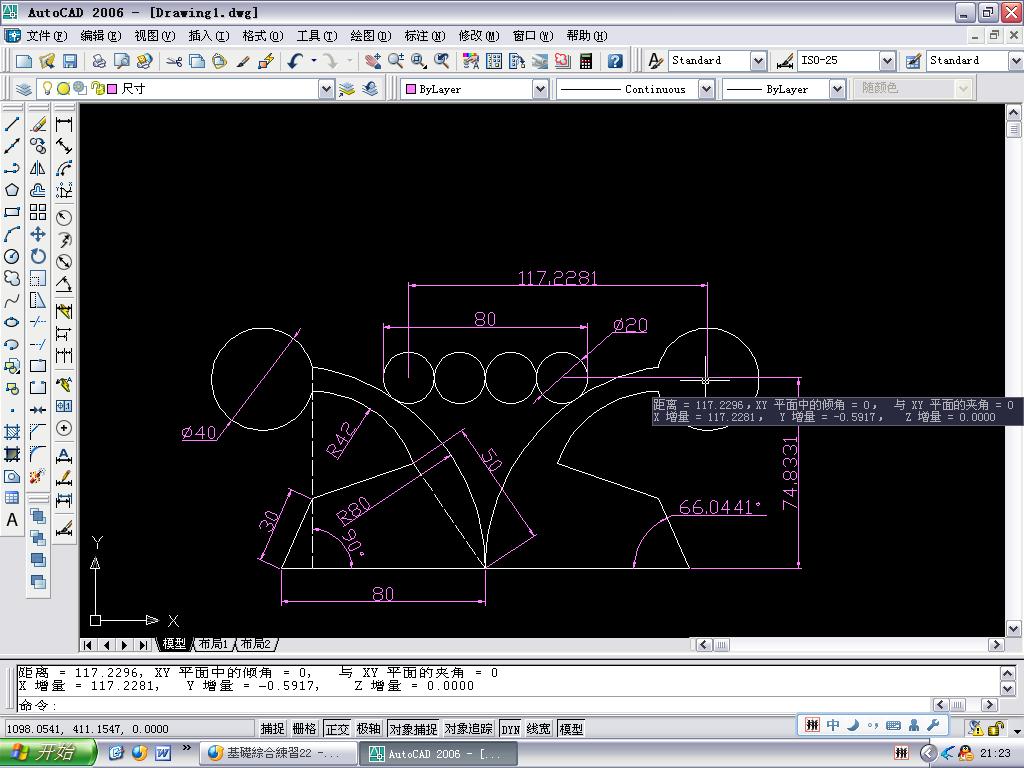Select the Offset modify tool

coord(38,190)
